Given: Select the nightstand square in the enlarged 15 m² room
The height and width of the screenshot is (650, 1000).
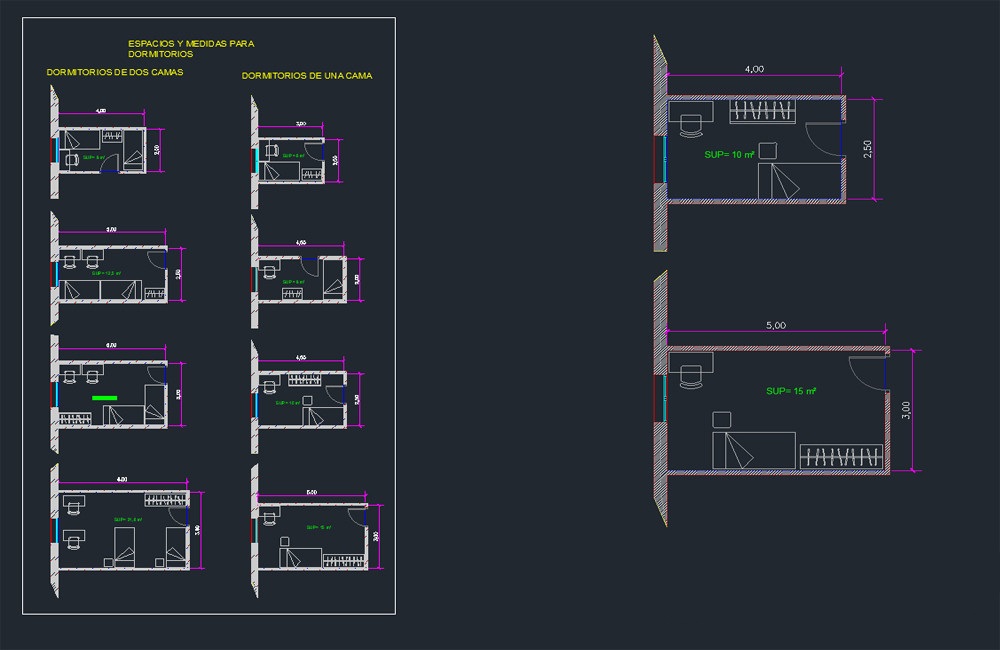Looking at the screenshot, I should point(721,420).
